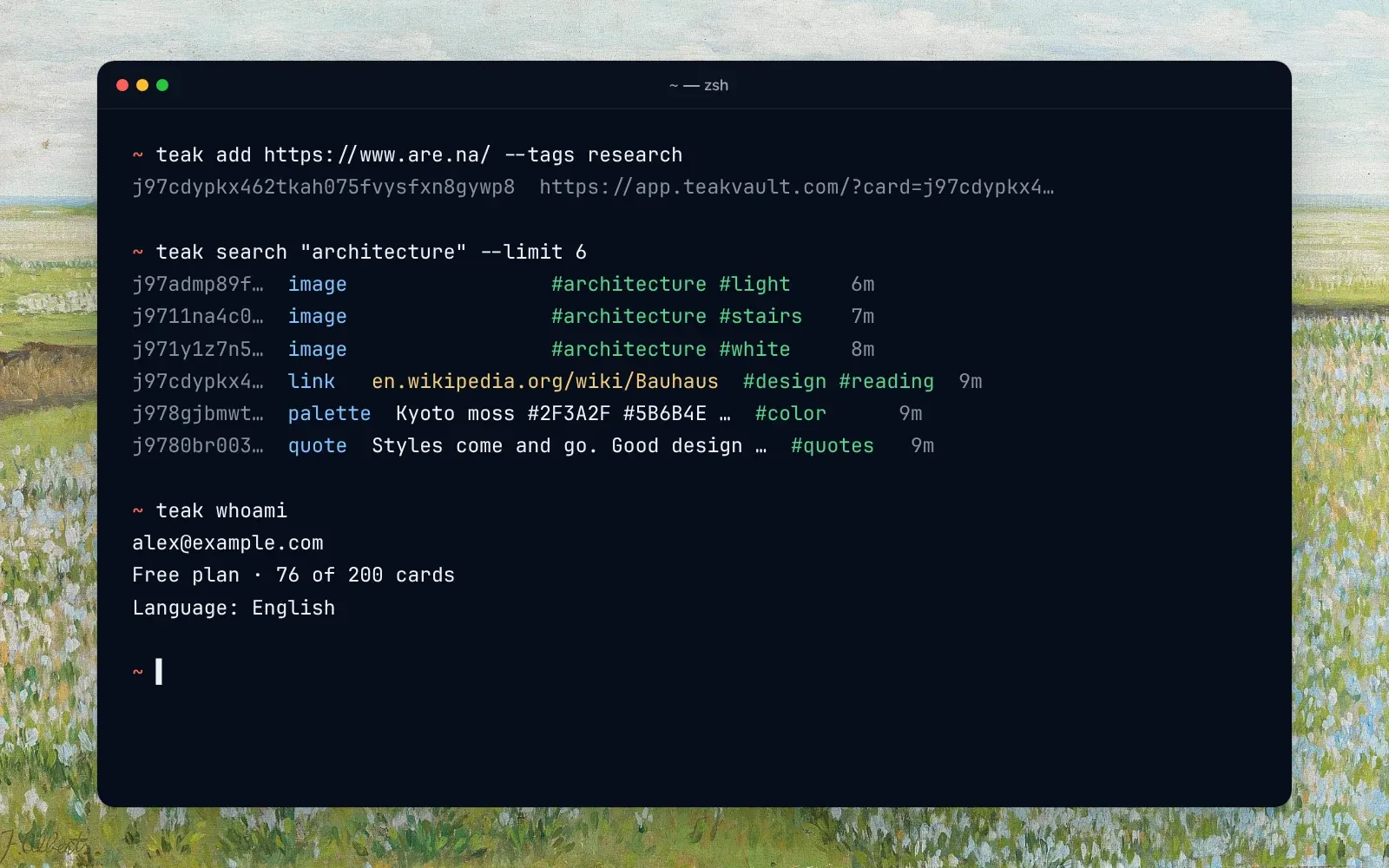Click the '8m' timestamp
1389x868 pixels.
point(863,349)
